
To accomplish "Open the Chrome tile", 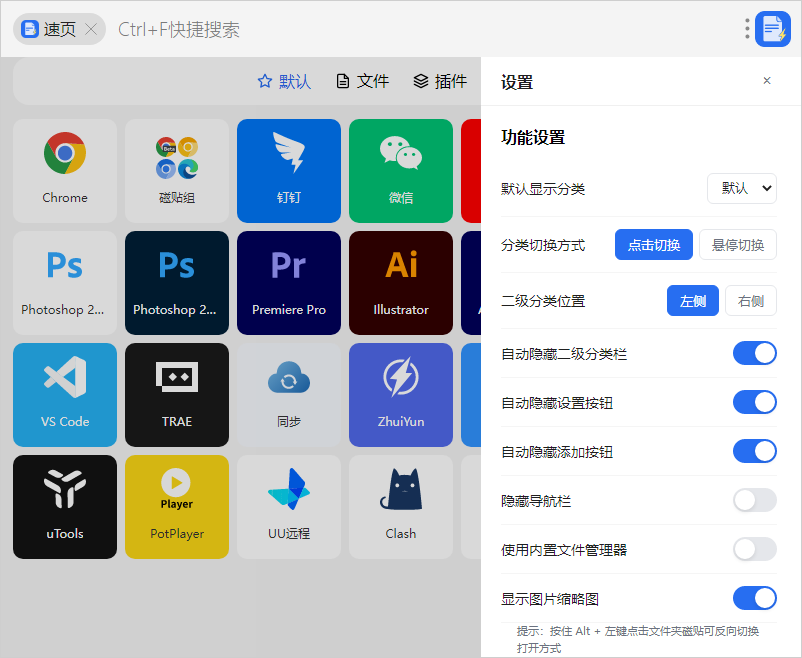I will pyautogui.click(x=65, y=171).
